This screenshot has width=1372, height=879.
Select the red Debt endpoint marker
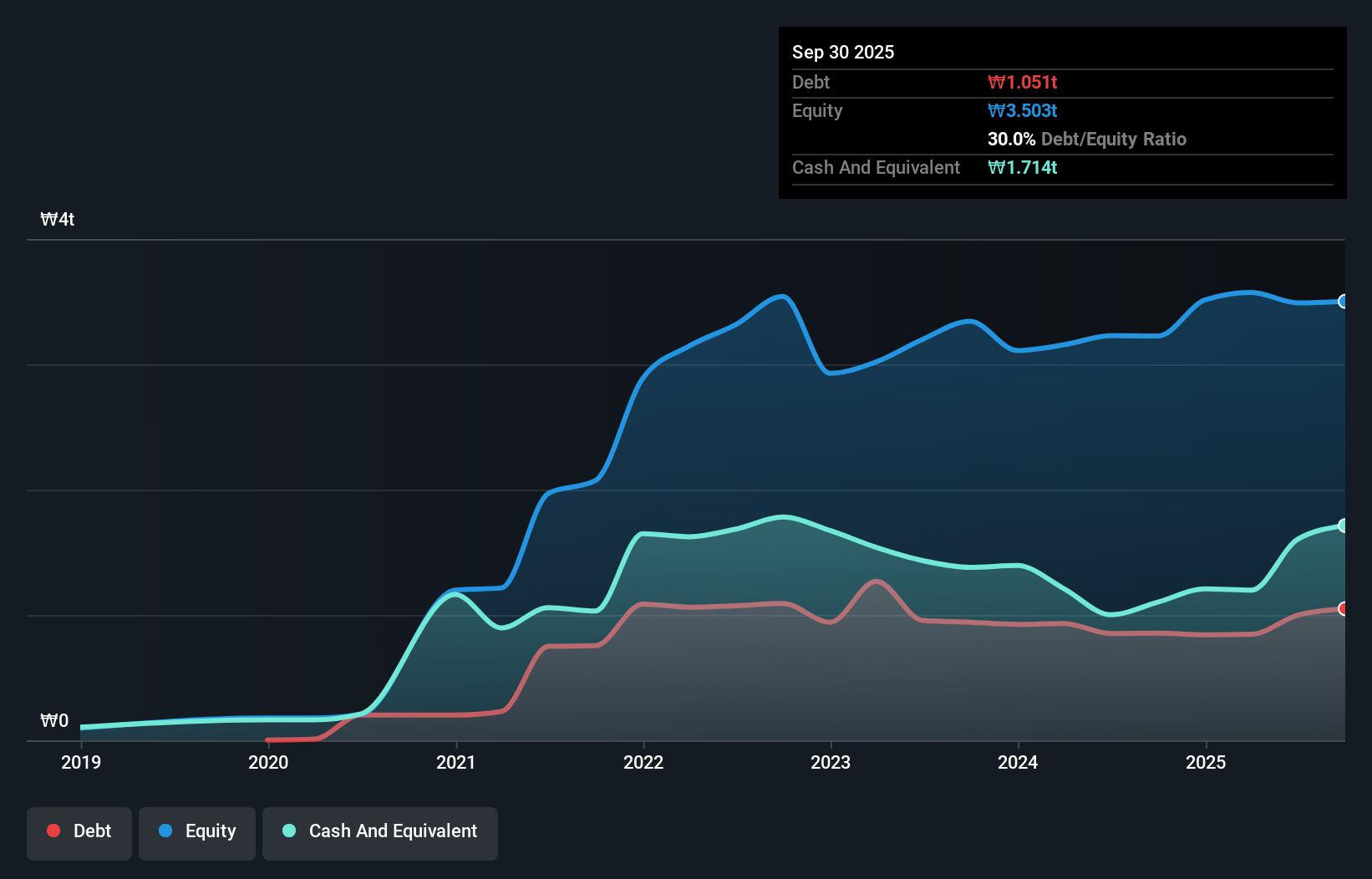pos(1343,609)
